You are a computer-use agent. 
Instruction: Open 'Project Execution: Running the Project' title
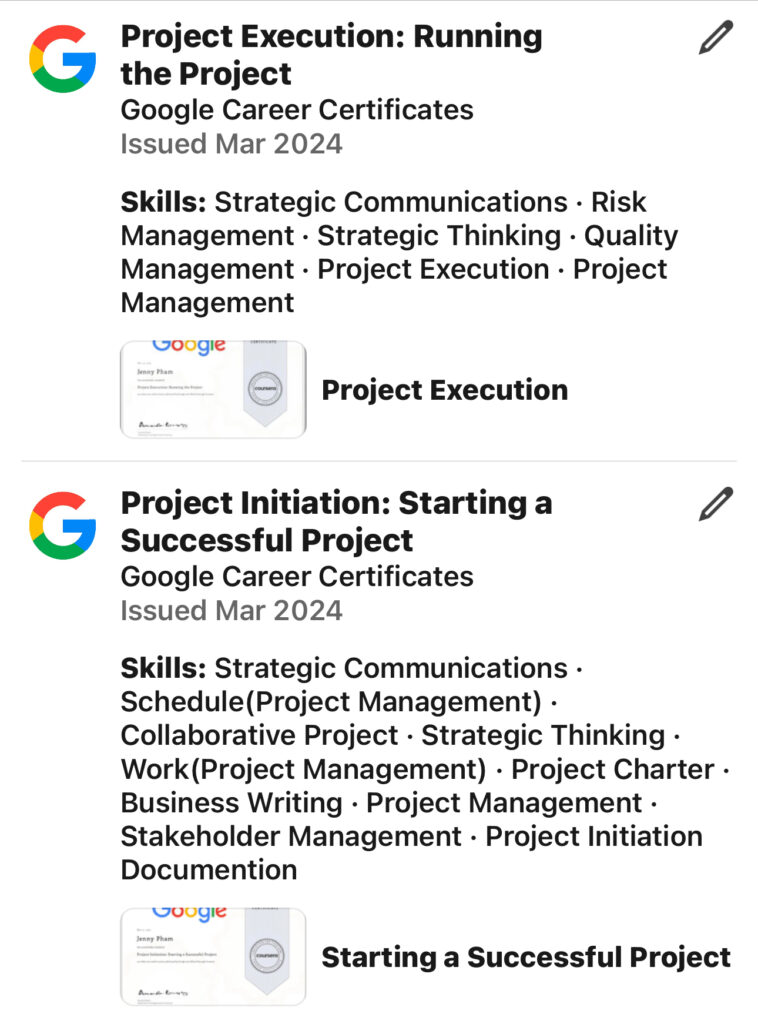pos(332,55)
